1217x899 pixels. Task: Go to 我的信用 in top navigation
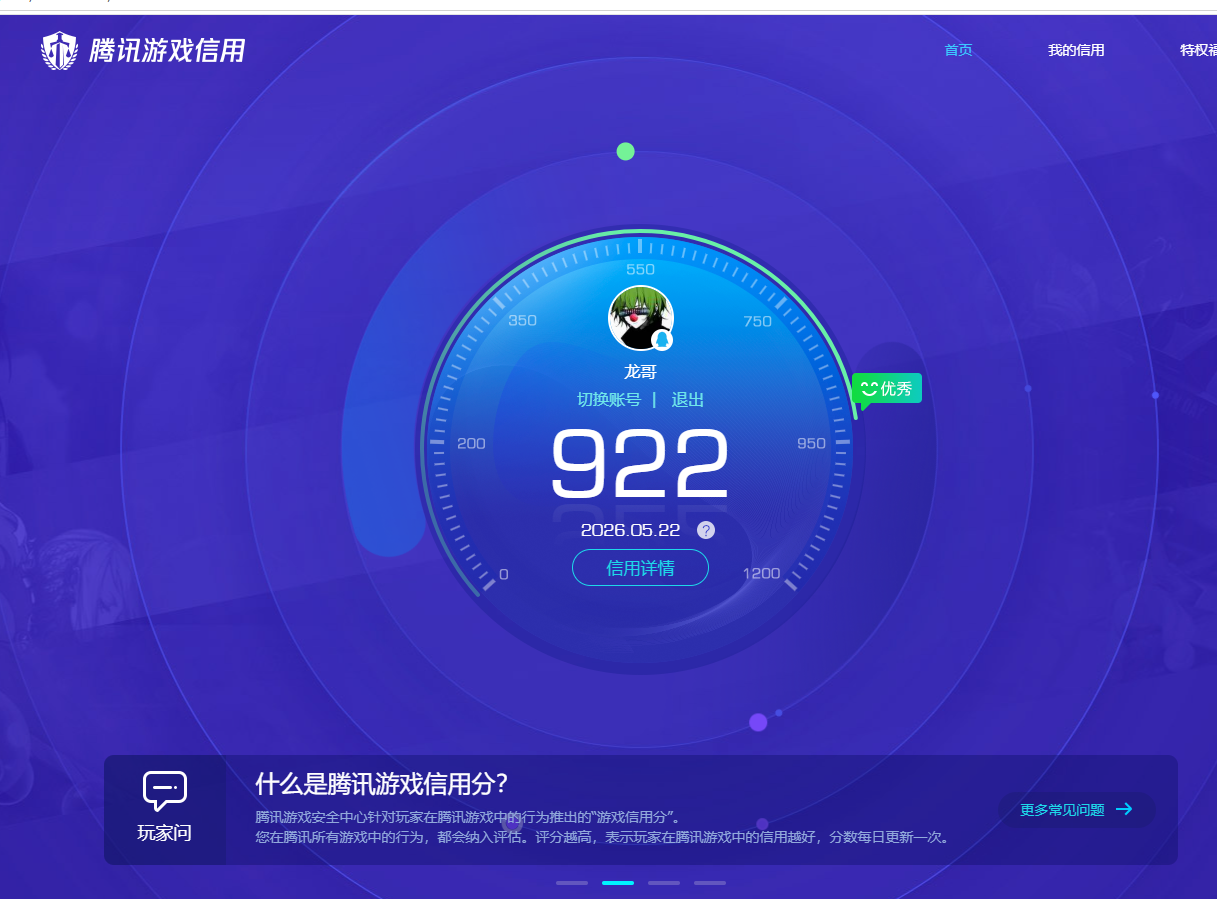1076,50
